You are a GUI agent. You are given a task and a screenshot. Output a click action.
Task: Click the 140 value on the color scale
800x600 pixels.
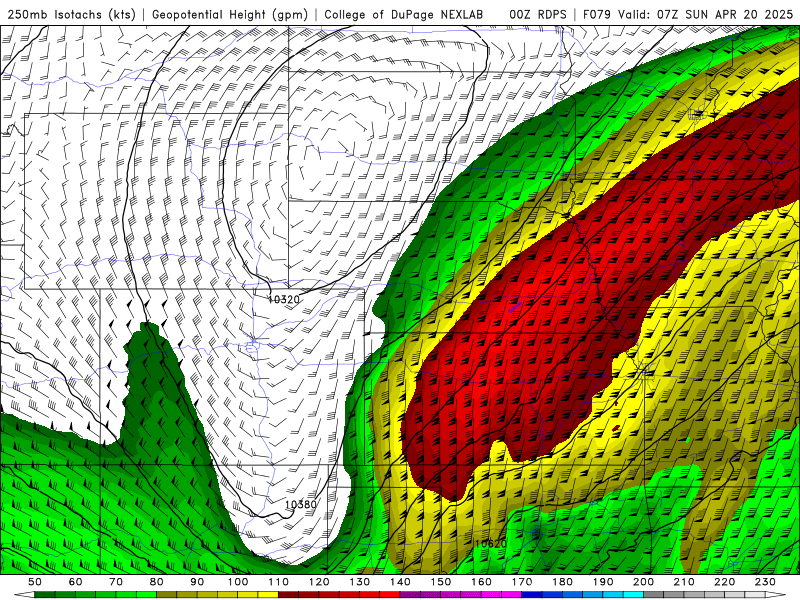click(401, 582)
